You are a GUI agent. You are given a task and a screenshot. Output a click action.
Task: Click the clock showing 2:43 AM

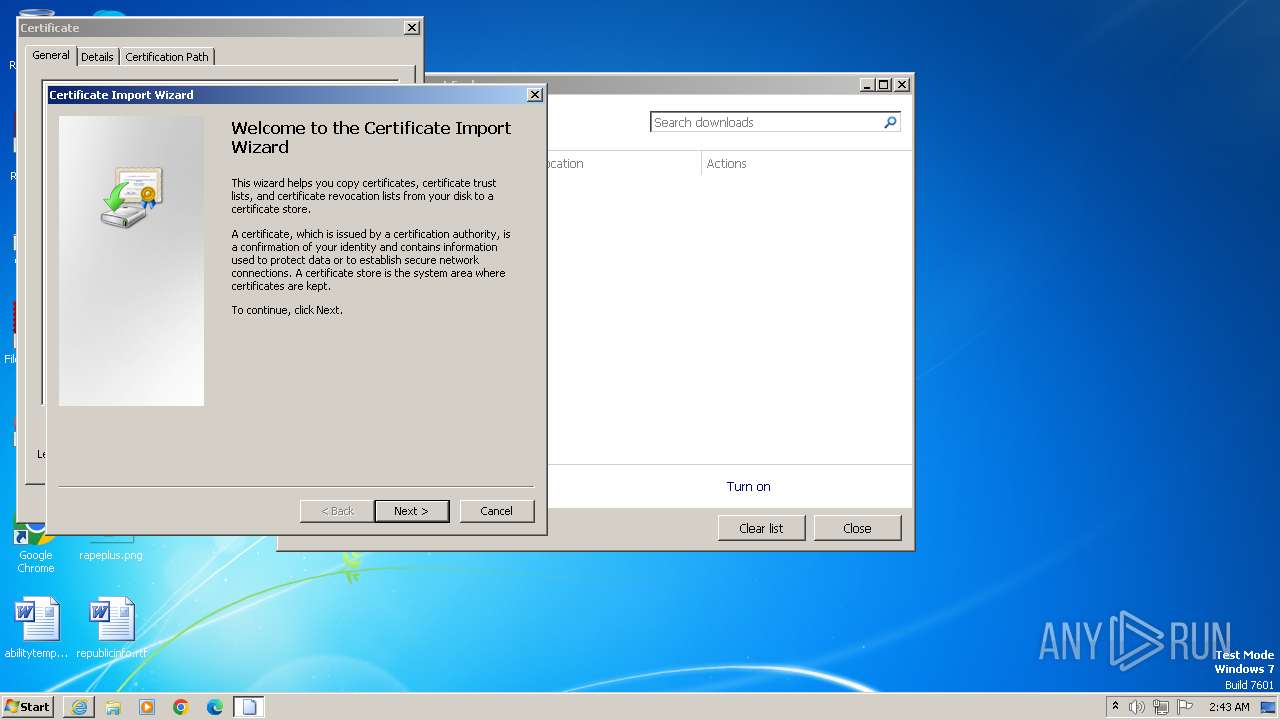coord(1229,707)
